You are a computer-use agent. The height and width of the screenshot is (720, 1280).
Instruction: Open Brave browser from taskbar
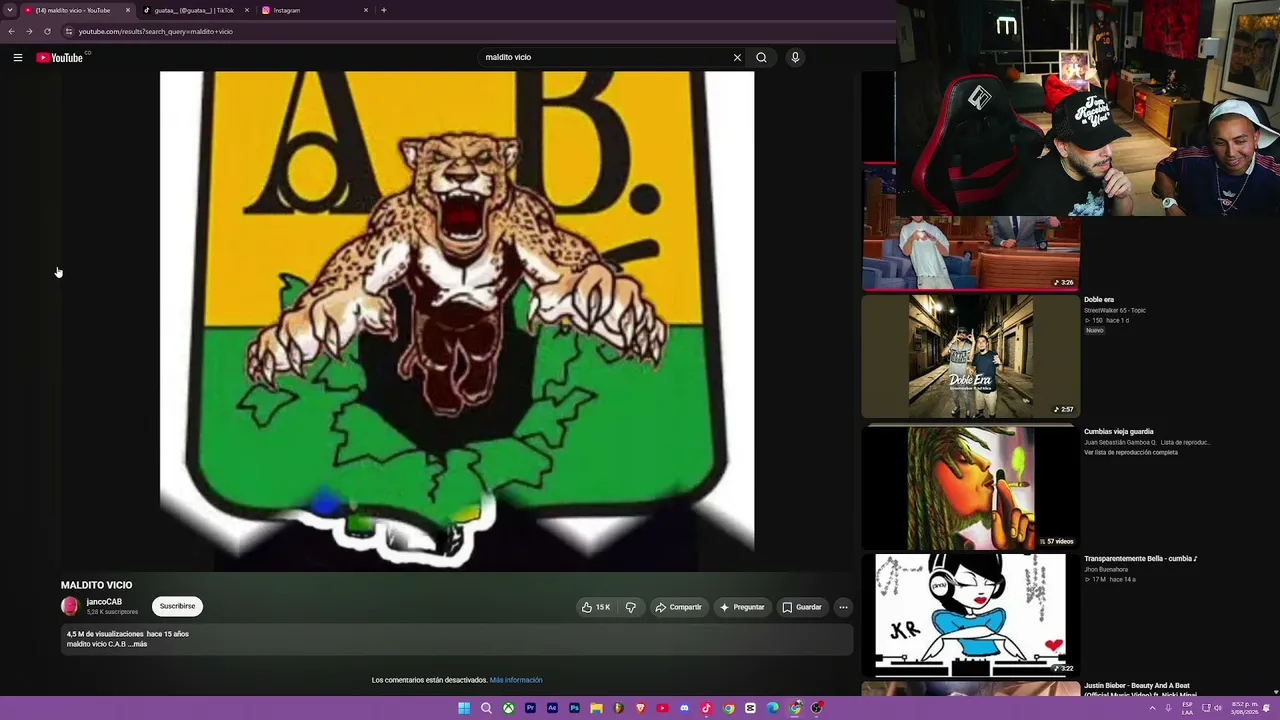[640, 708]
